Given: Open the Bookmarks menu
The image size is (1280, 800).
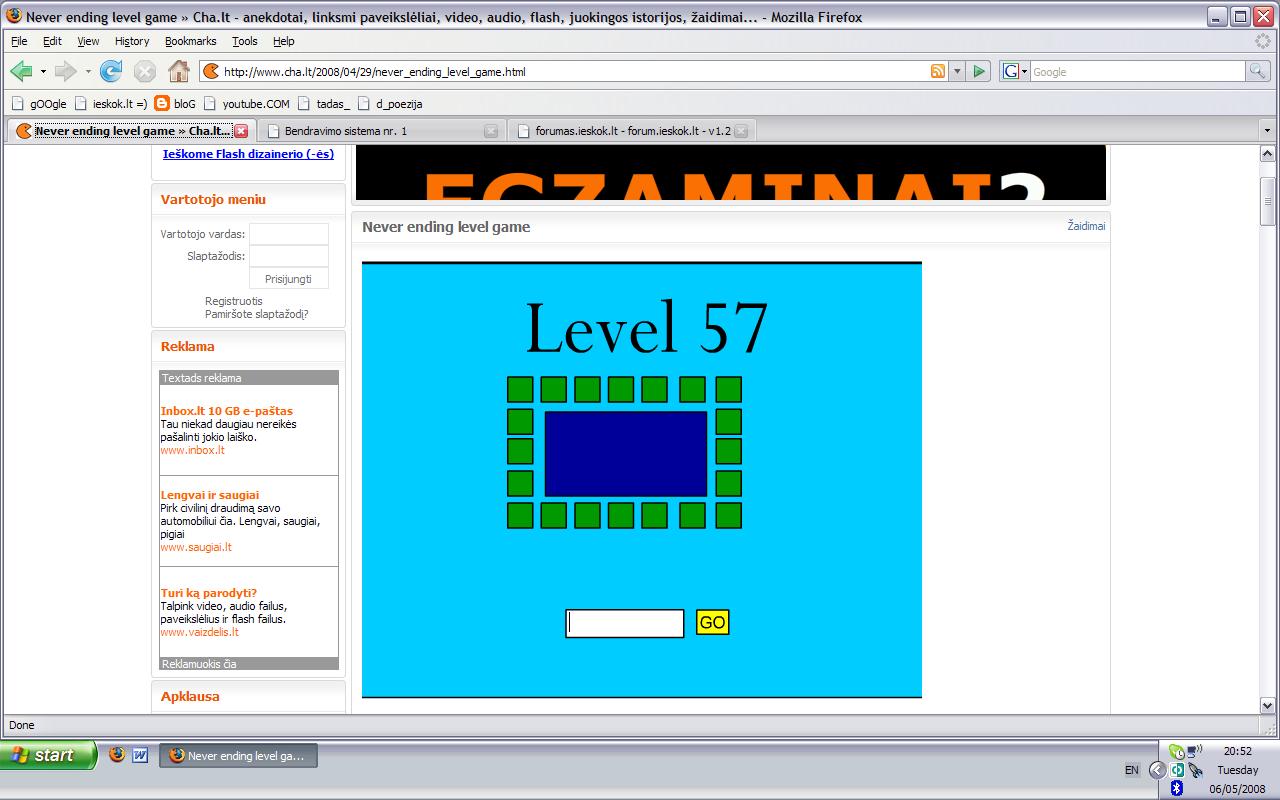Looking at the screenshot, I should click(190, 41).
